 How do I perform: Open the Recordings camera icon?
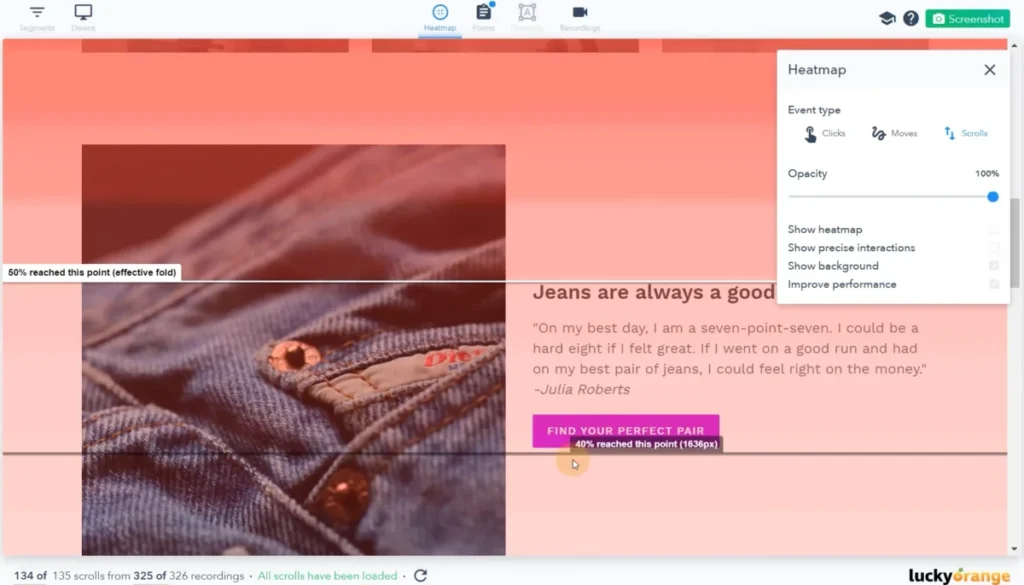[580, 12]
